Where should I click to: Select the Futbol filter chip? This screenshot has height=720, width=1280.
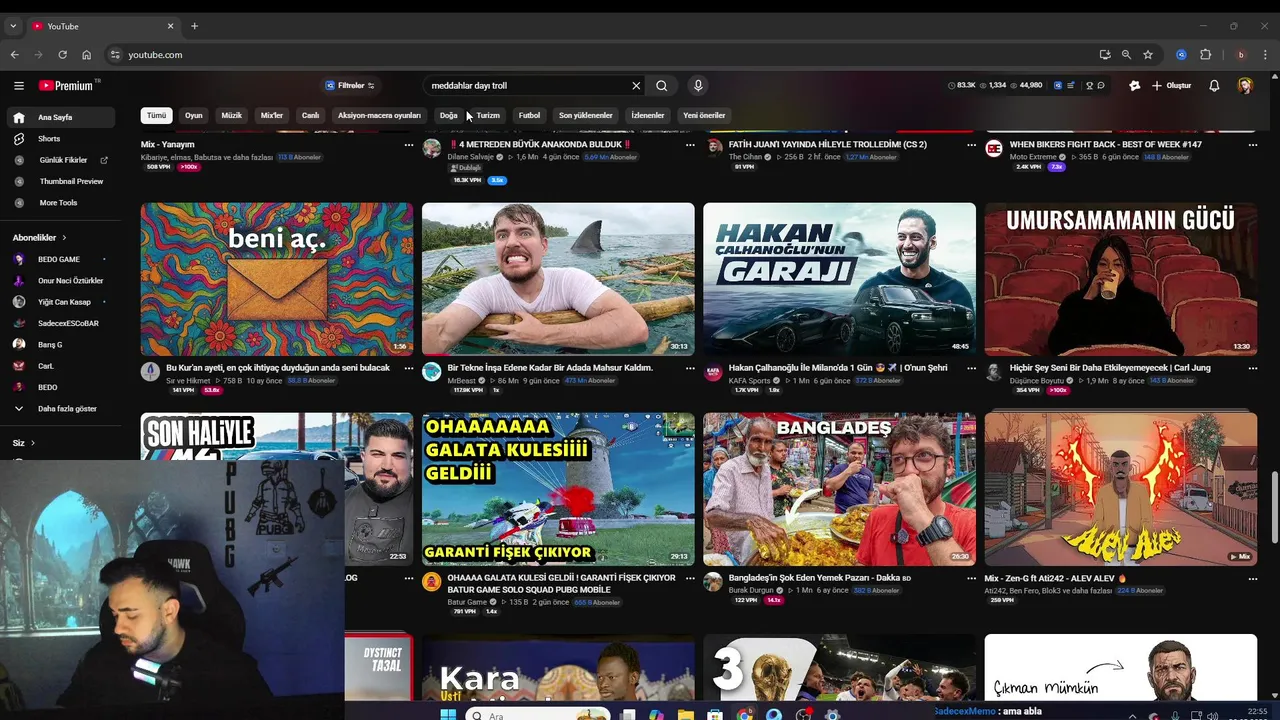(x=530, y=115)
